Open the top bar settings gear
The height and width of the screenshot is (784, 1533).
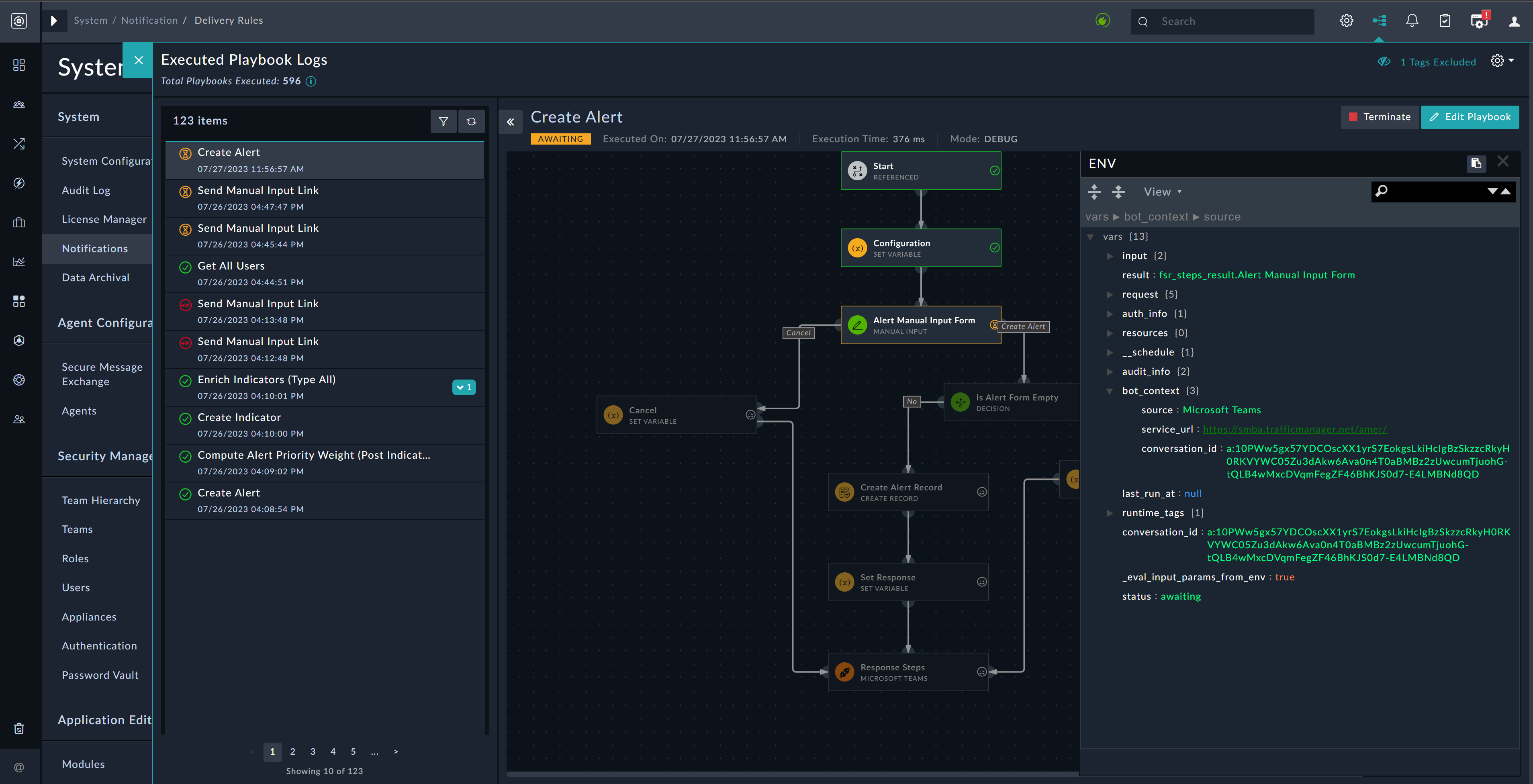pos(1346,21)
